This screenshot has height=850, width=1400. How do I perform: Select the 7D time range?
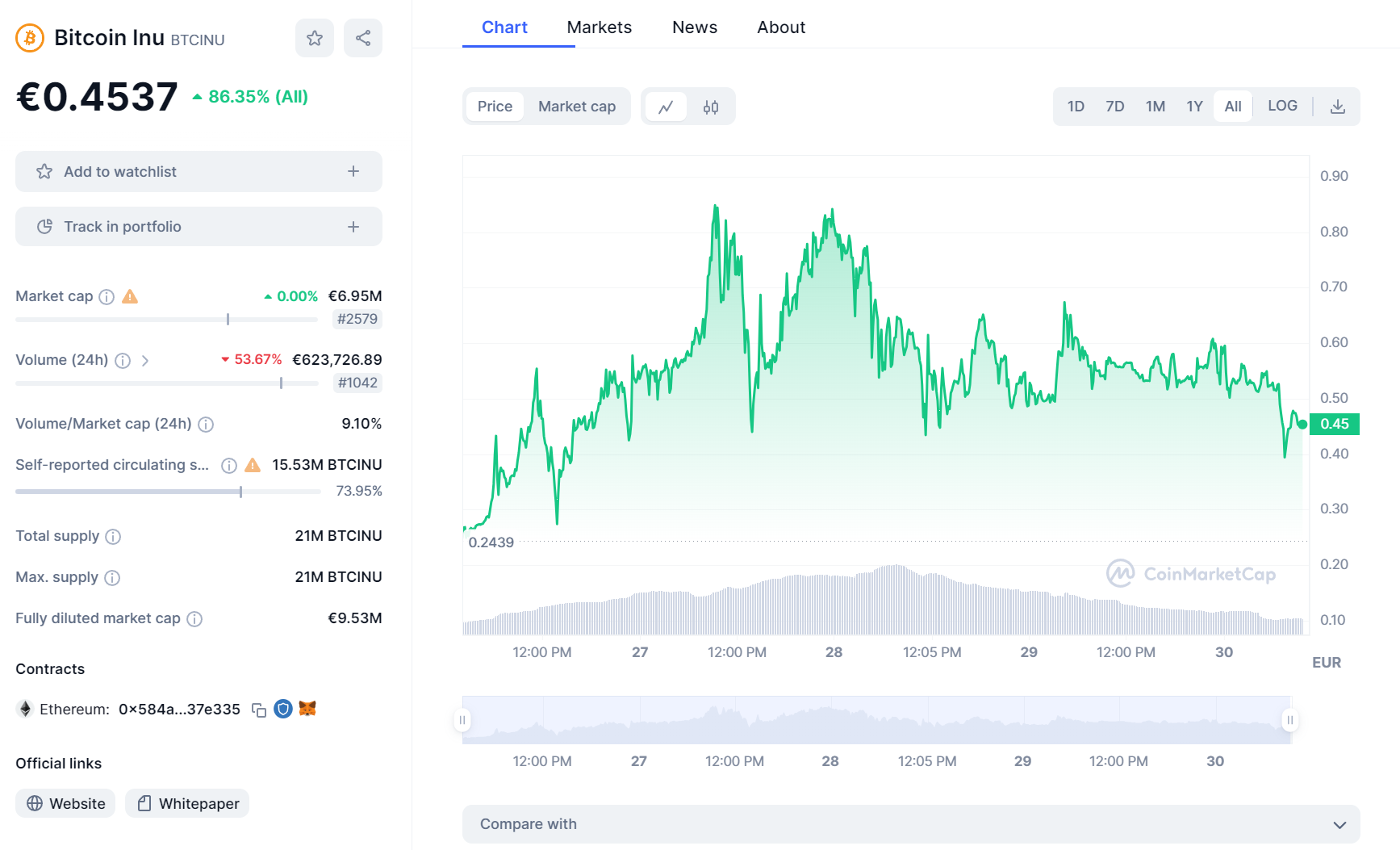pos(1114,107)
